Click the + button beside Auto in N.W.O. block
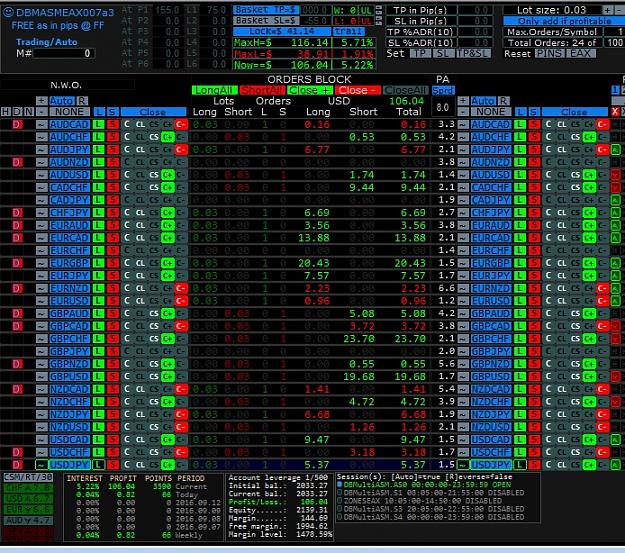Image resolution: width=625 pixels, height=553 pixels. (41, 101)
